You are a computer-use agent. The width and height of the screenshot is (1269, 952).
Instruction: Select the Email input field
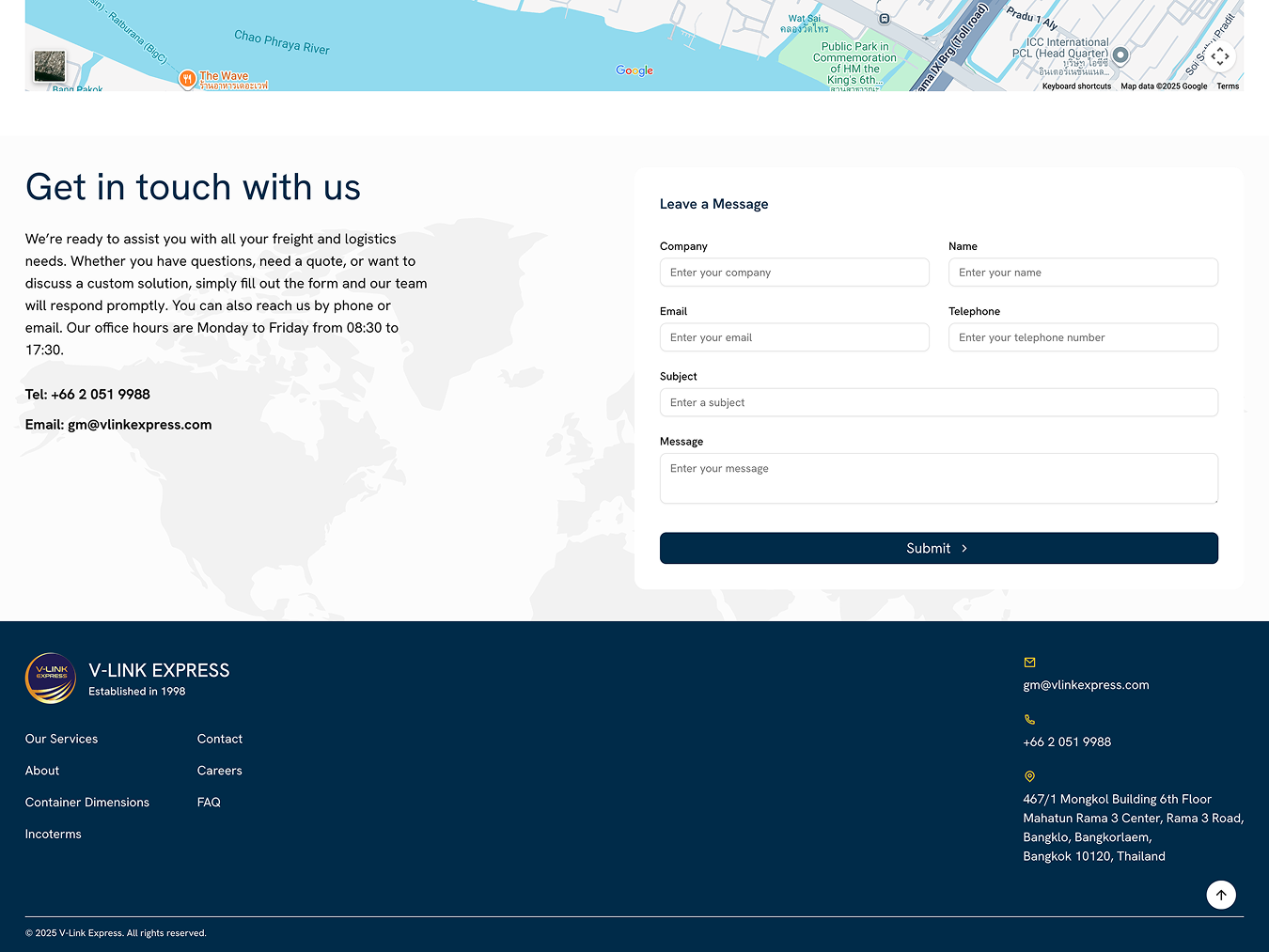(x=794, y=337)
